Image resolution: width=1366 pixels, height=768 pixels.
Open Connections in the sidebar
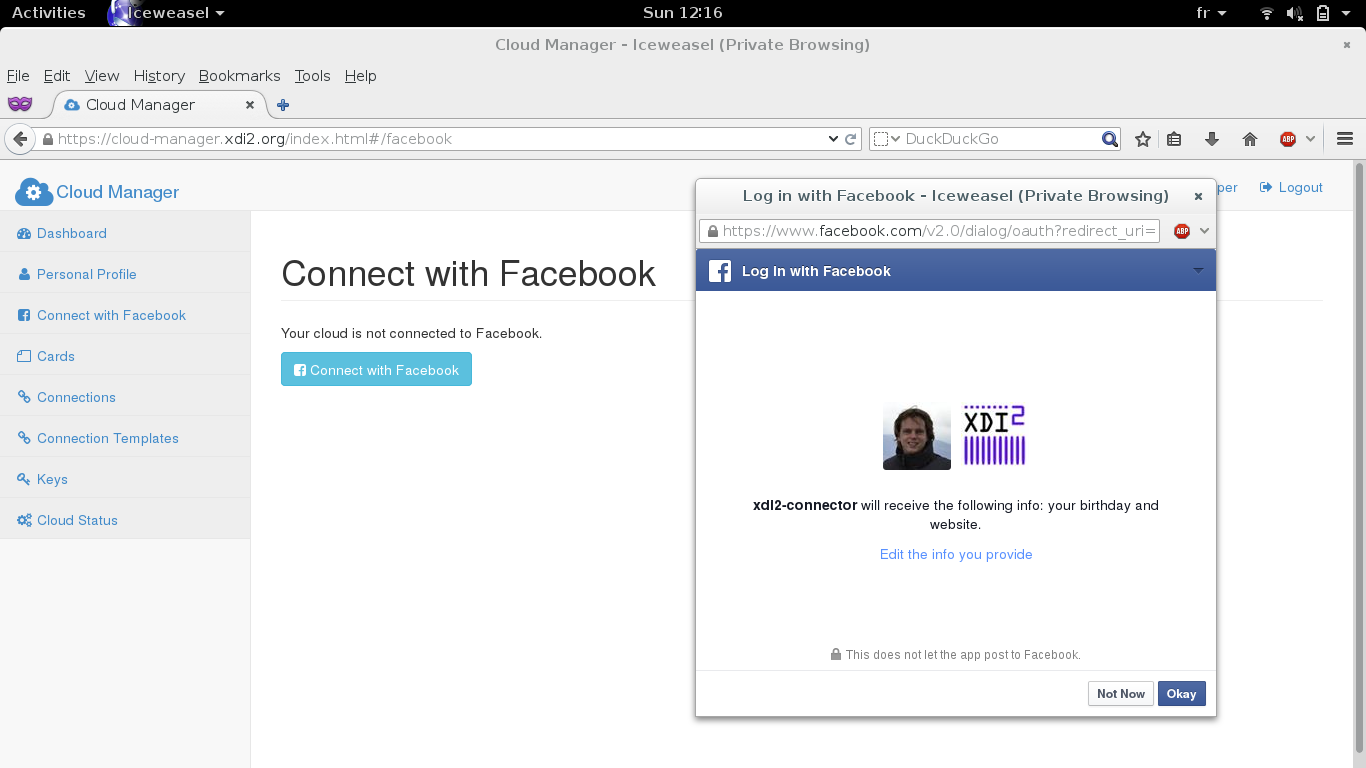pyautogui.click(x=125, y=397)
